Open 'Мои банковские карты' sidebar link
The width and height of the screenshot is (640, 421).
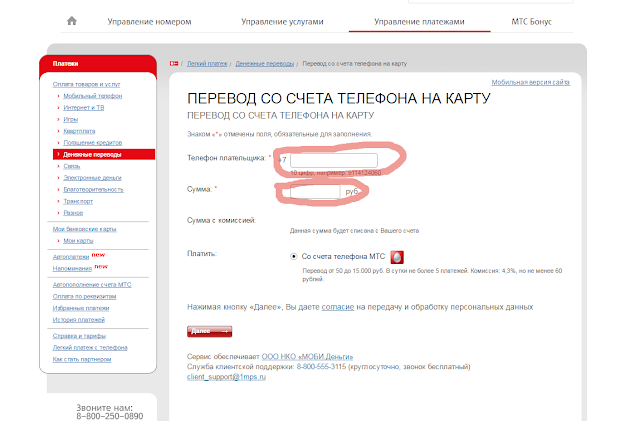[84, 229]
